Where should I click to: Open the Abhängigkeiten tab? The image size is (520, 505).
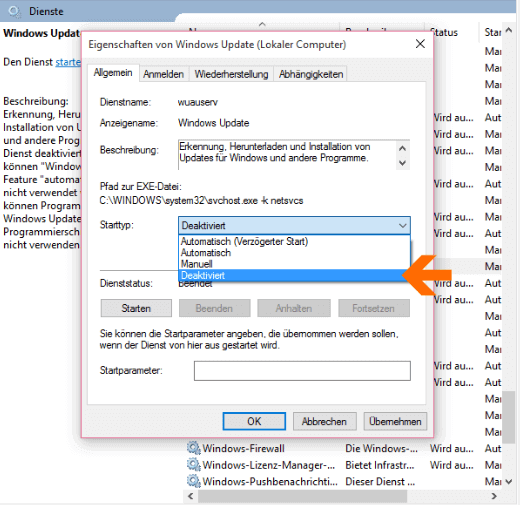pos(311,74)
